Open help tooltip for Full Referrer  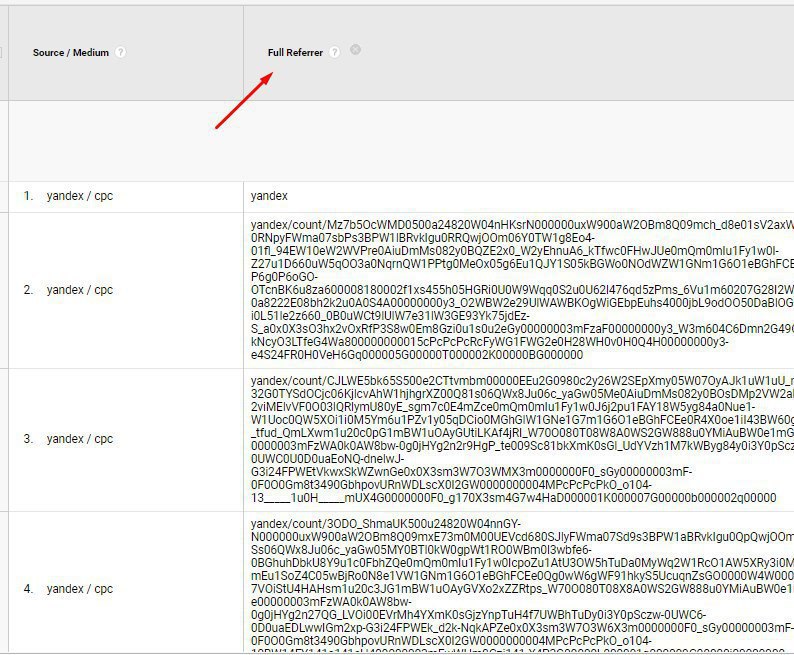[x=334, y=52]
